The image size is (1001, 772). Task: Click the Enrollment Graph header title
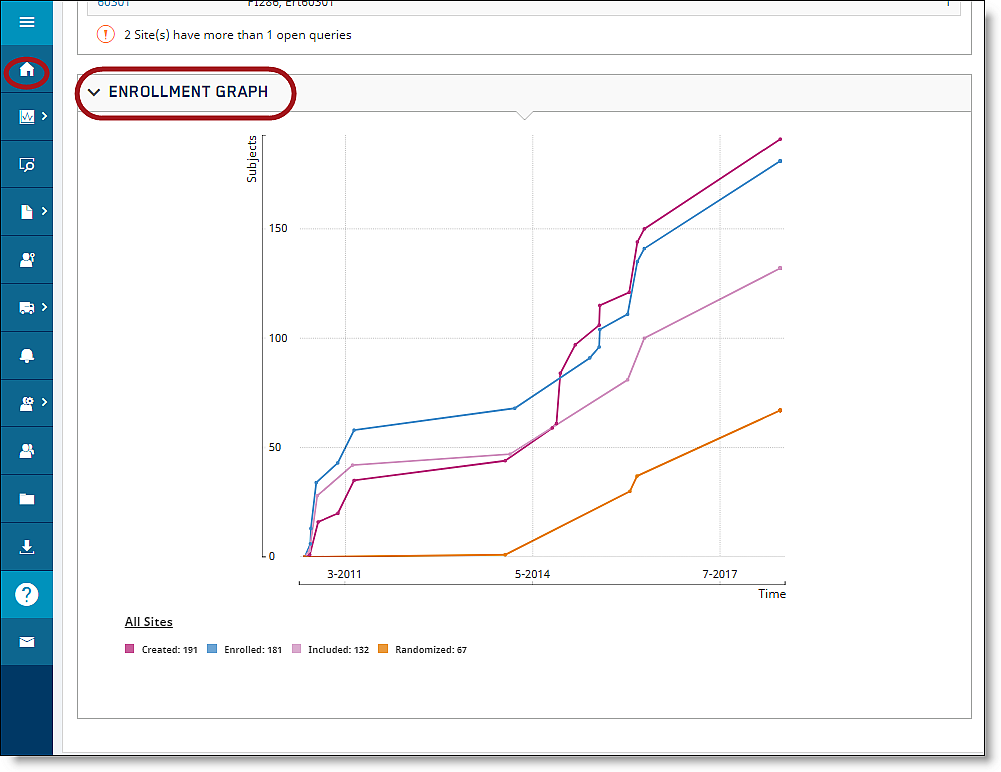[188, 92]
